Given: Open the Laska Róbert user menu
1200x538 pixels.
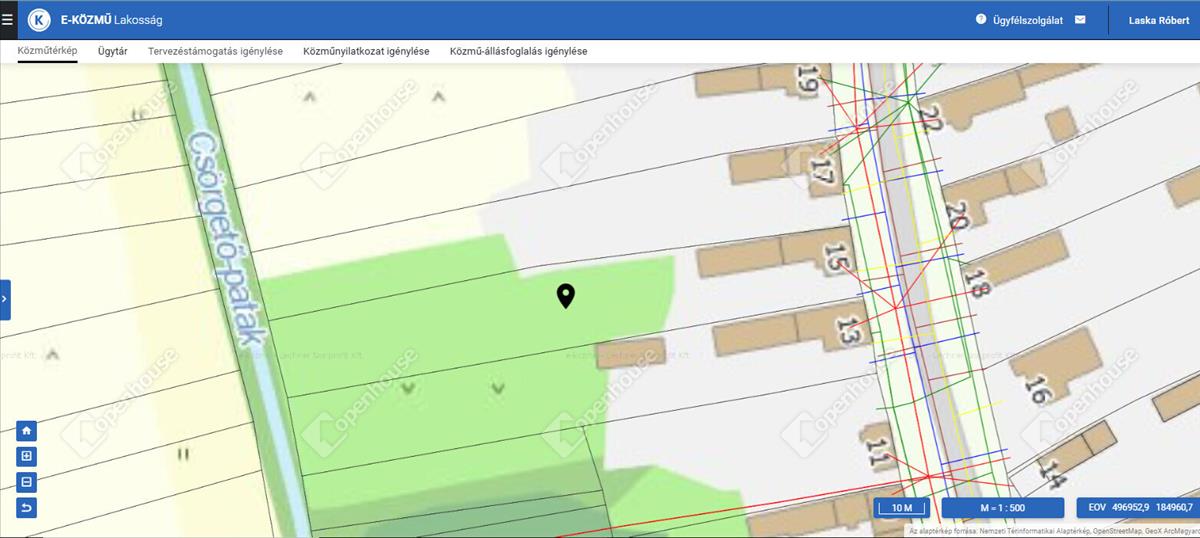Looking at the screenshot, I should tap(1159, 20).
